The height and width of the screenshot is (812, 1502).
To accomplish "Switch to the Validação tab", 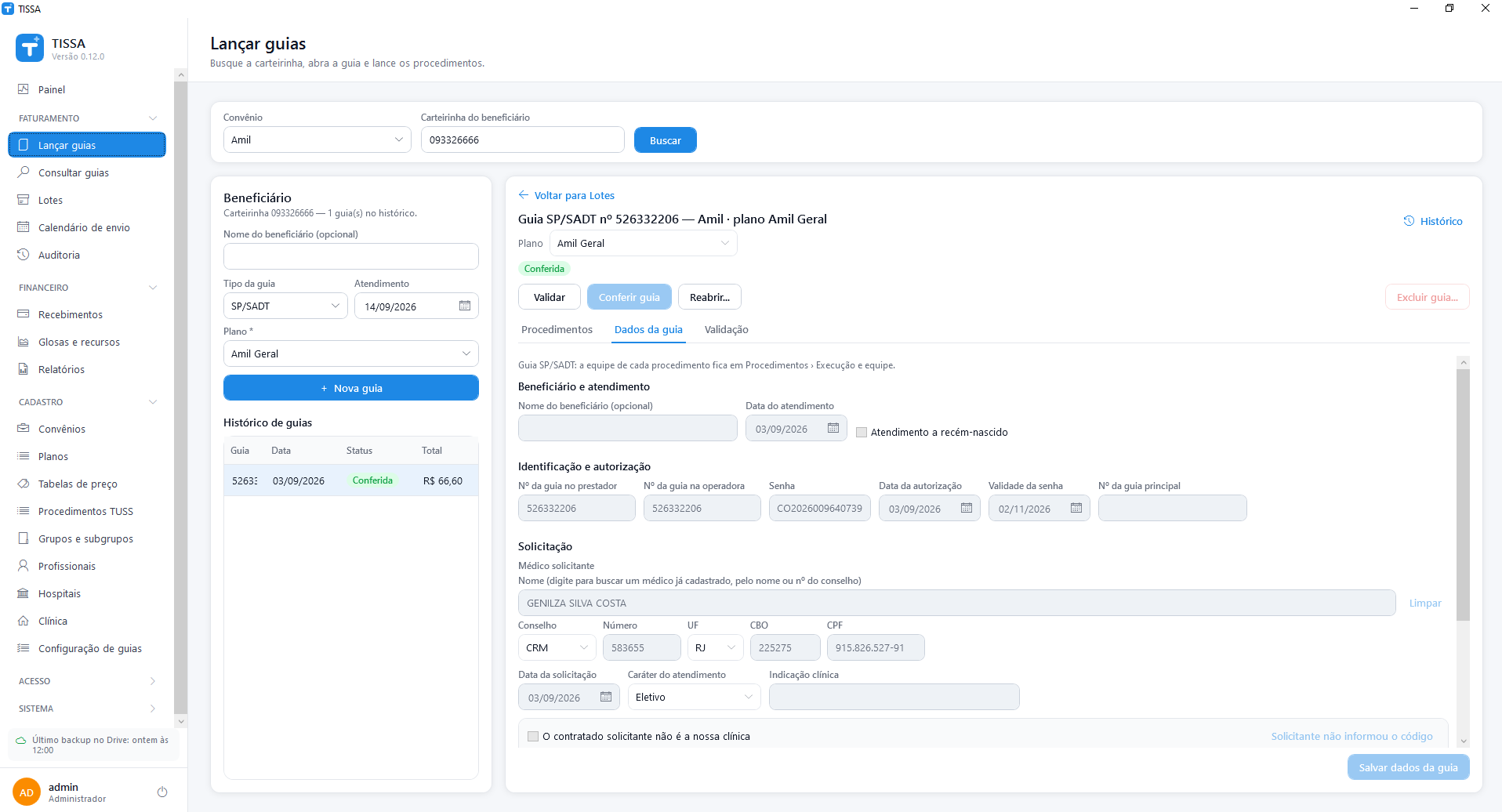I will 727,330.
